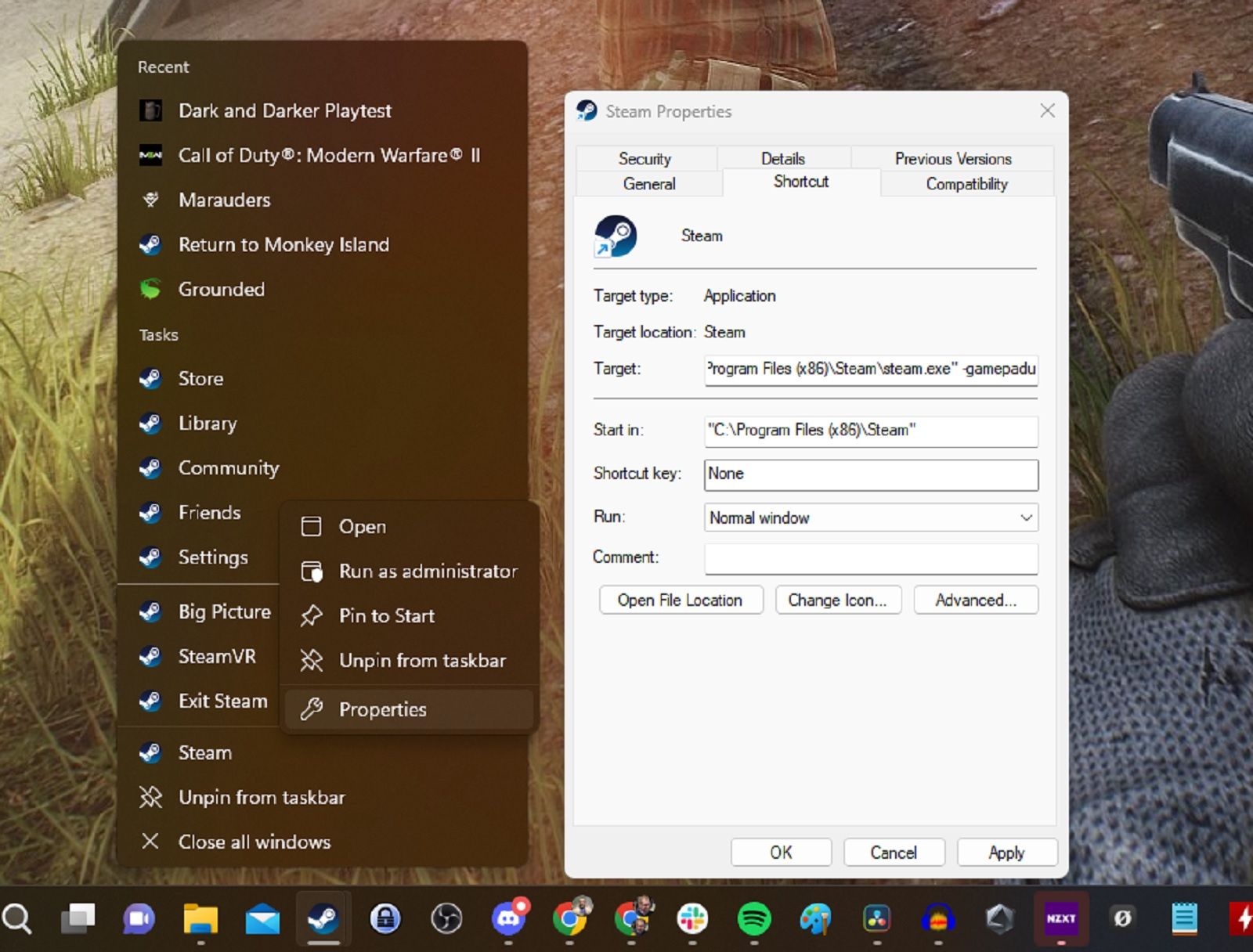The image size is (1253, 952).
Task: Switch to the Compatibility tab
Action: coord(966,184)
